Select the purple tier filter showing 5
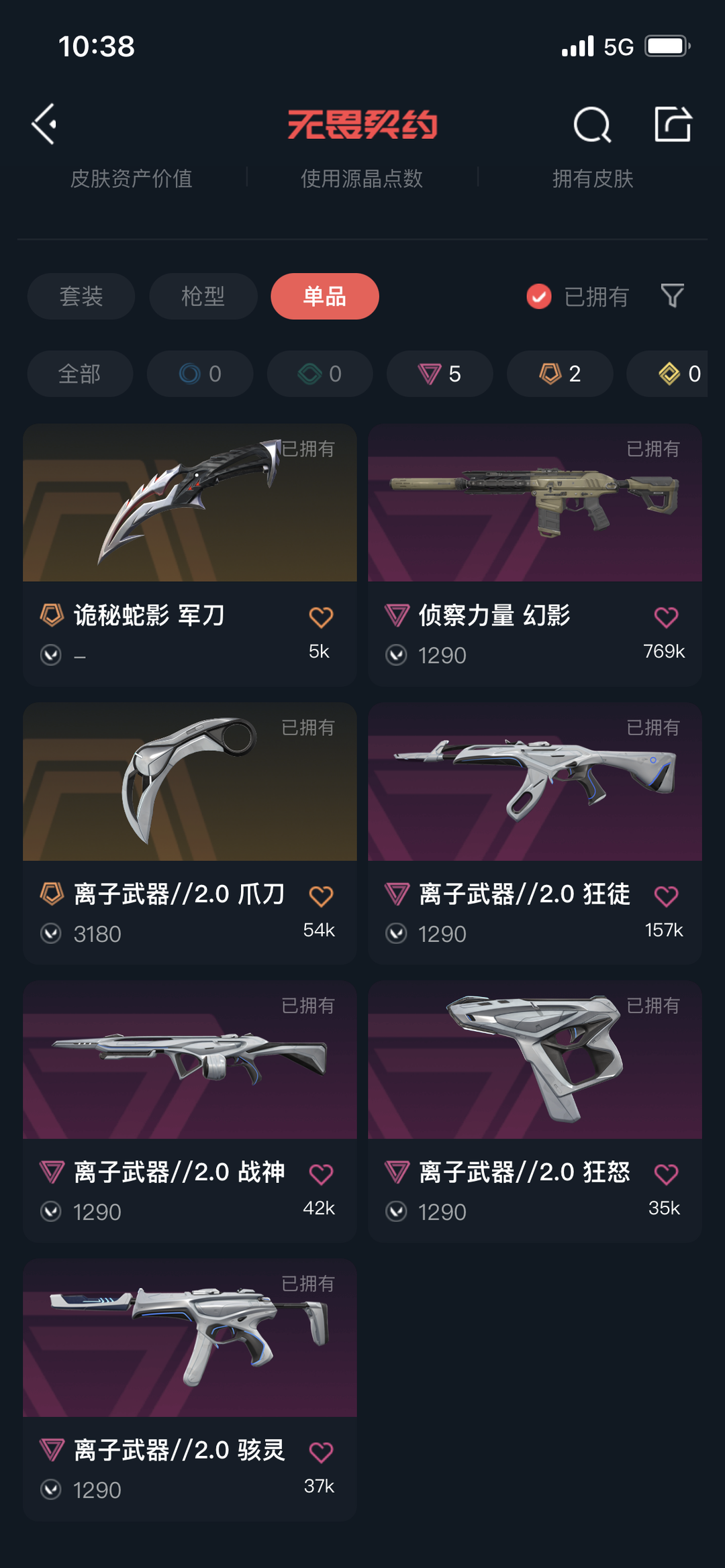Image resolution: width=725 pixels, height=1568 pixels. (440, 374)
